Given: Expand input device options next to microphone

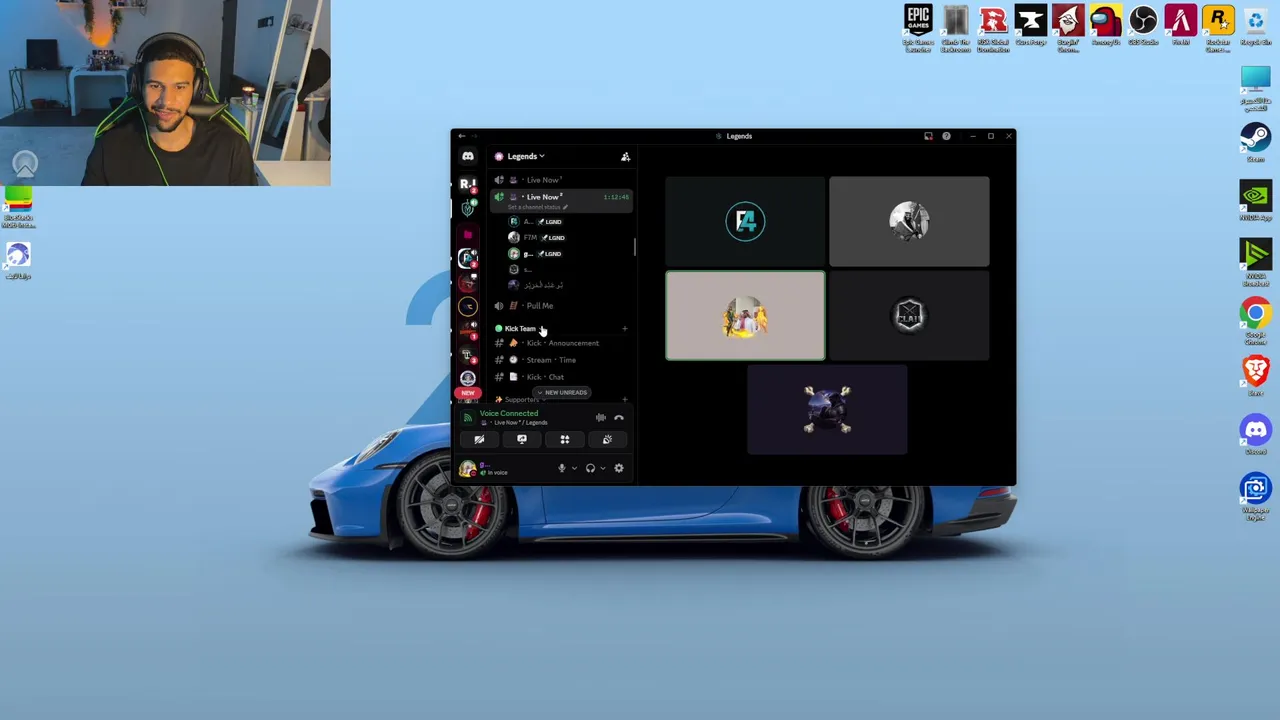Looking at the screenshot, I should pos(574,468).
